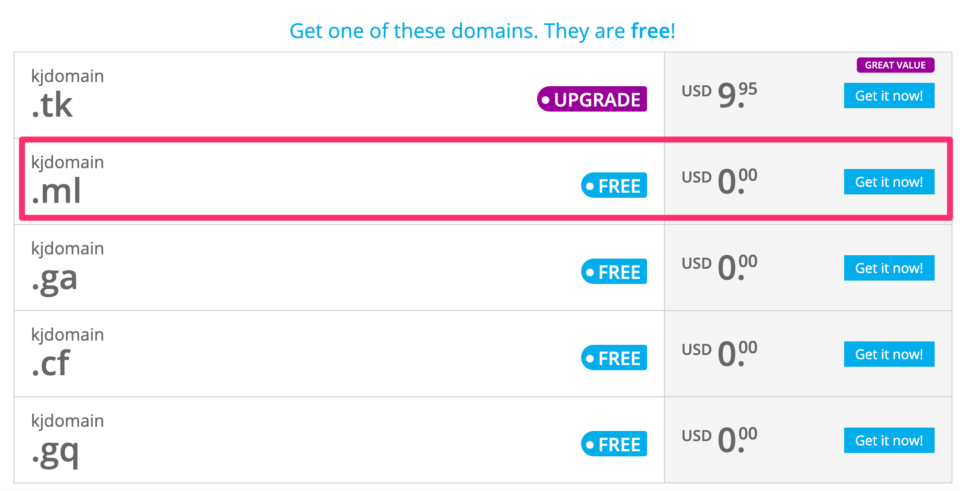Click Get it now for .cf domain
Viewport: 960px width, 491px height.
click(x=889, y=354)
